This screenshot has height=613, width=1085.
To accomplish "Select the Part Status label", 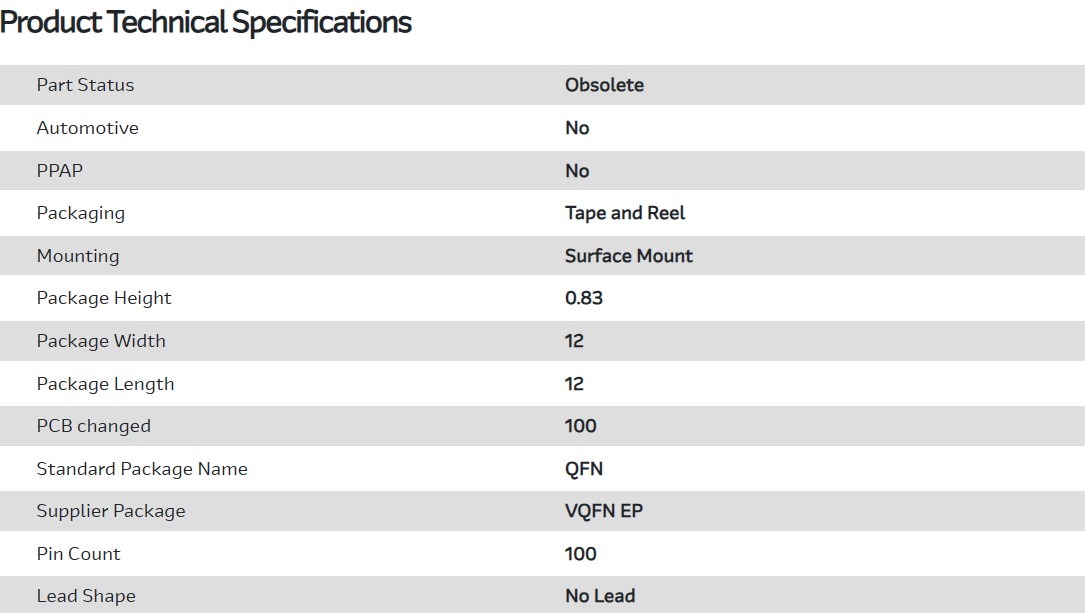I will tap(85, 85).
